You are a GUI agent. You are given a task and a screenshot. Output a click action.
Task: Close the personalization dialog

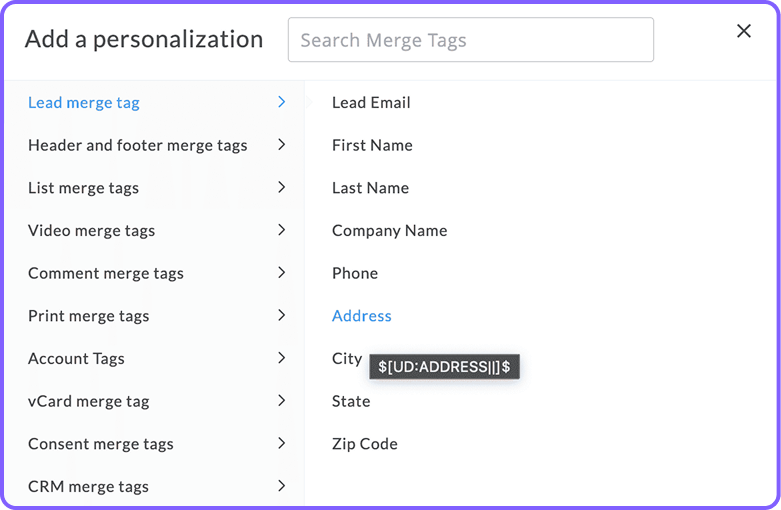(744, 31)
